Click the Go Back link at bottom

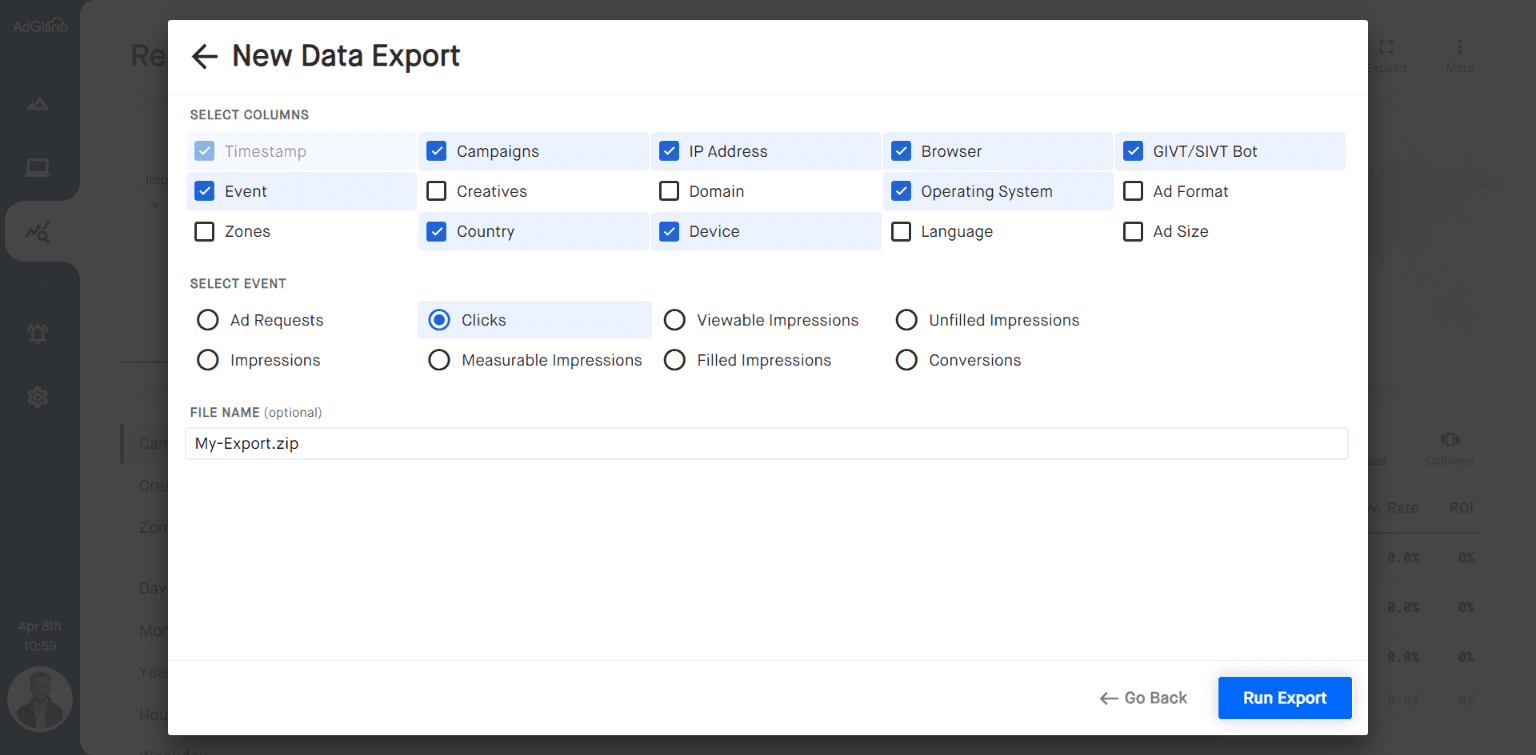pyautogui.click(x=1142, y=697)
